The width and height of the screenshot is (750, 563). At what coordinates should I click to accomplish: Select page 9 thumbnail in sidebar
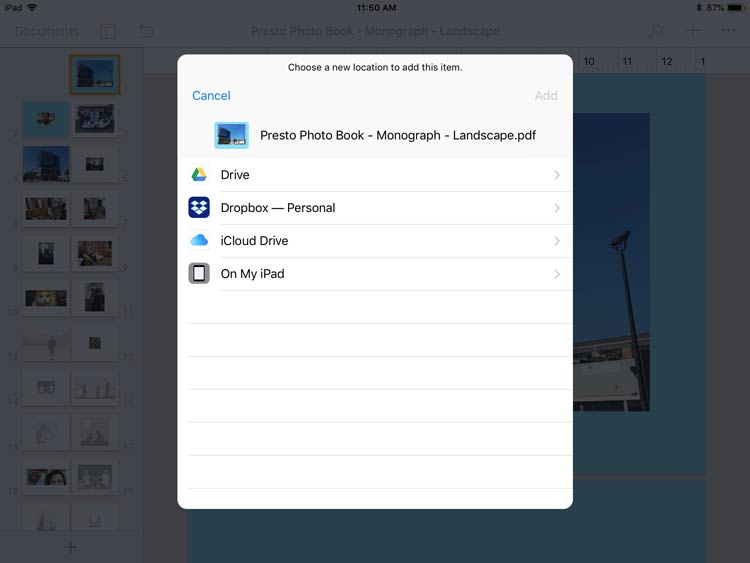click(x=95, y=254)
